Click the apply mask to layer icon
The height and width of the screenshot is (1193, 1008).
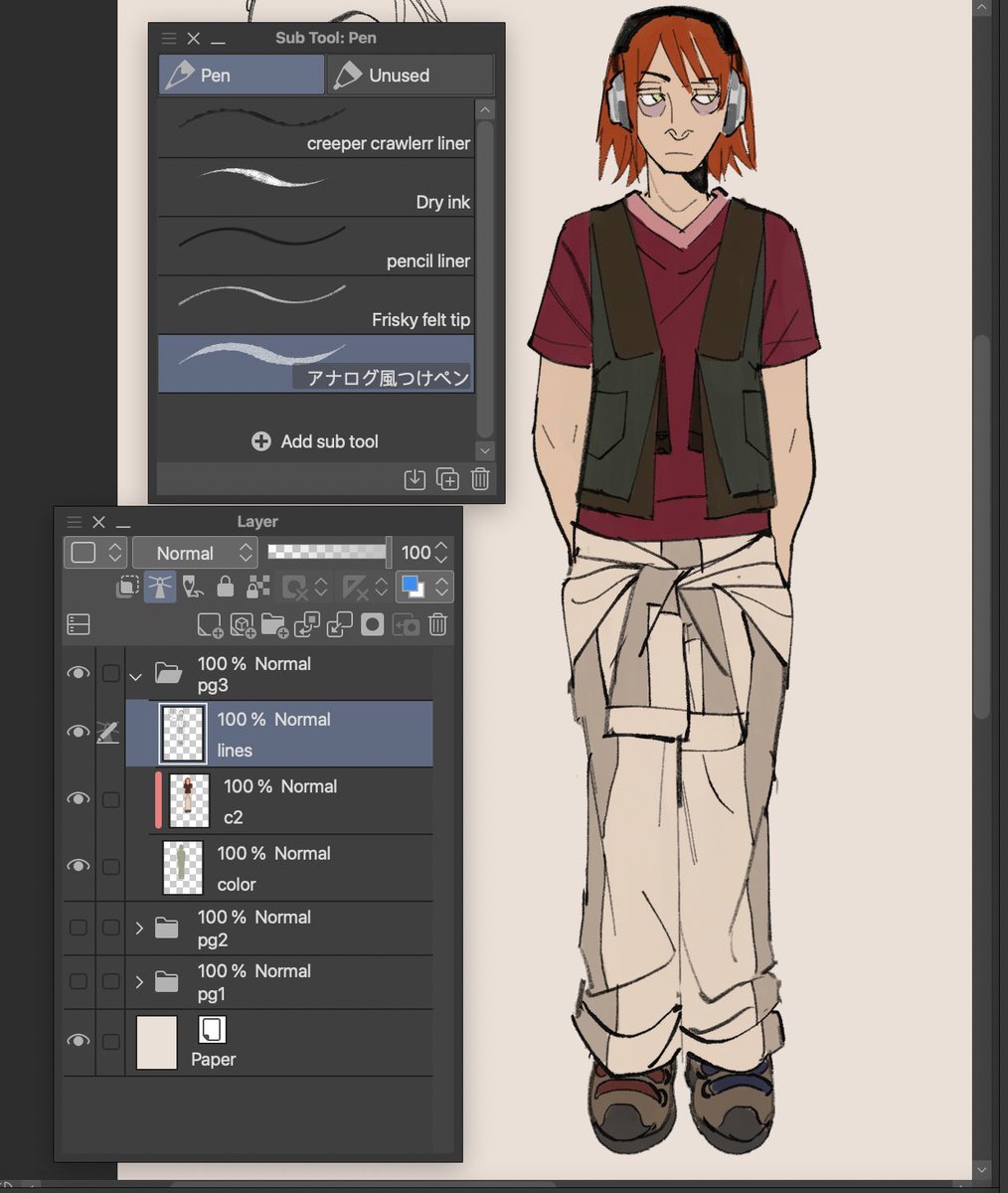(406, 624)
